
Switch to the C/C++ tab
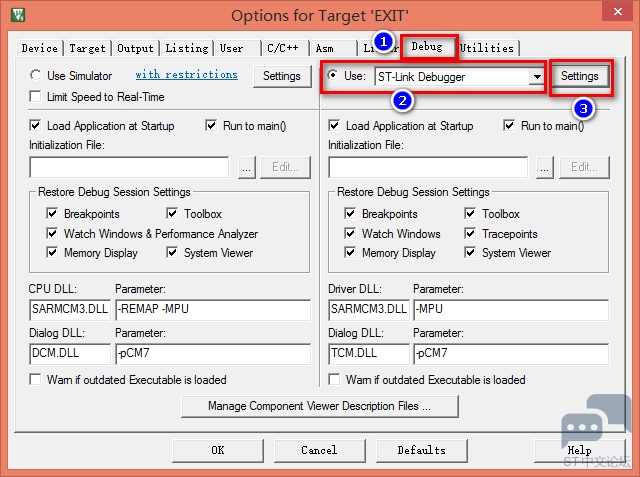[x=285, y=48]
